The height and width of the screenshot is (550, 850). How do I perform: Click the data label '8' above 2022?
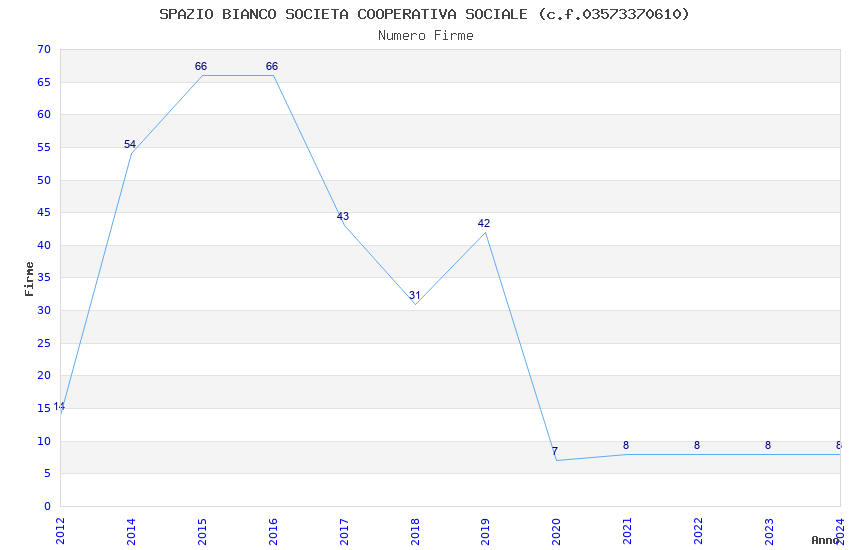(x=697, y=445)
